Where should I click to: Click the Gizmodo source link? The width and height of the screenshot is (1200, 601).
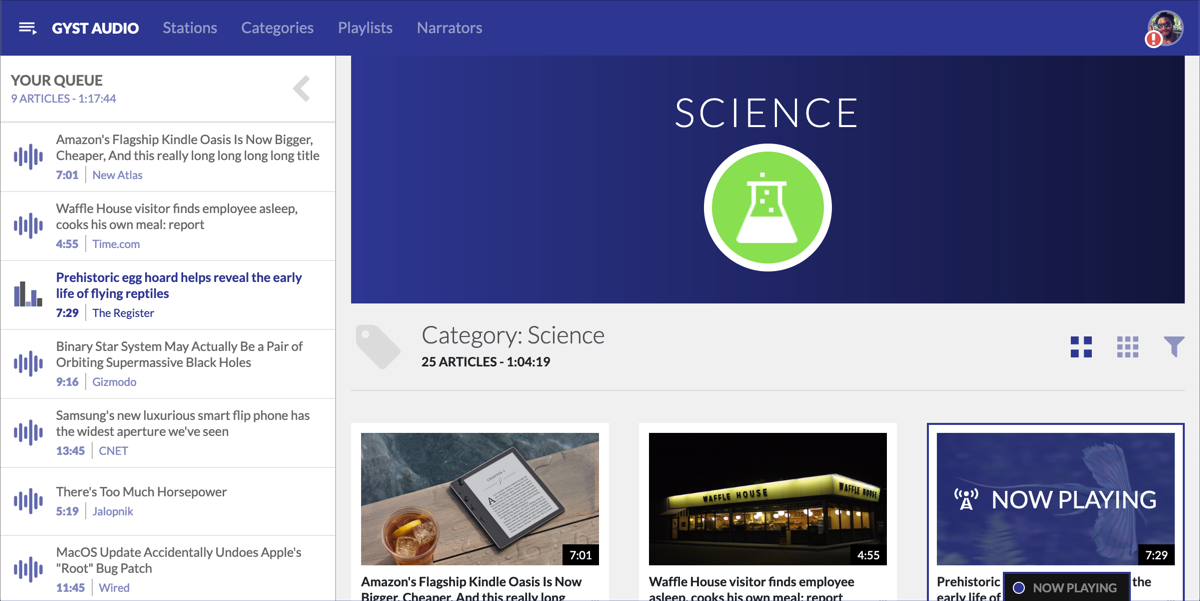pos(114,382)
